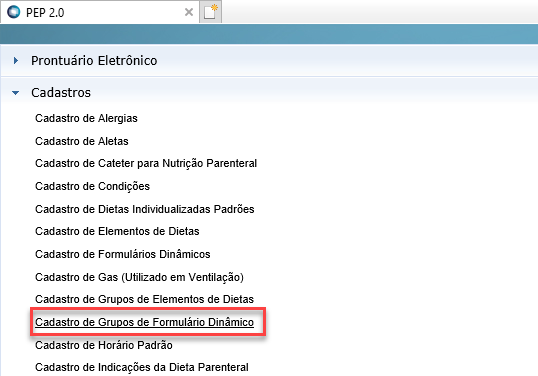Open Cadastro de Dietas Individualizadas Padrões
The width and height of the screenshot is (538, 376).
[x=144, y=209]
